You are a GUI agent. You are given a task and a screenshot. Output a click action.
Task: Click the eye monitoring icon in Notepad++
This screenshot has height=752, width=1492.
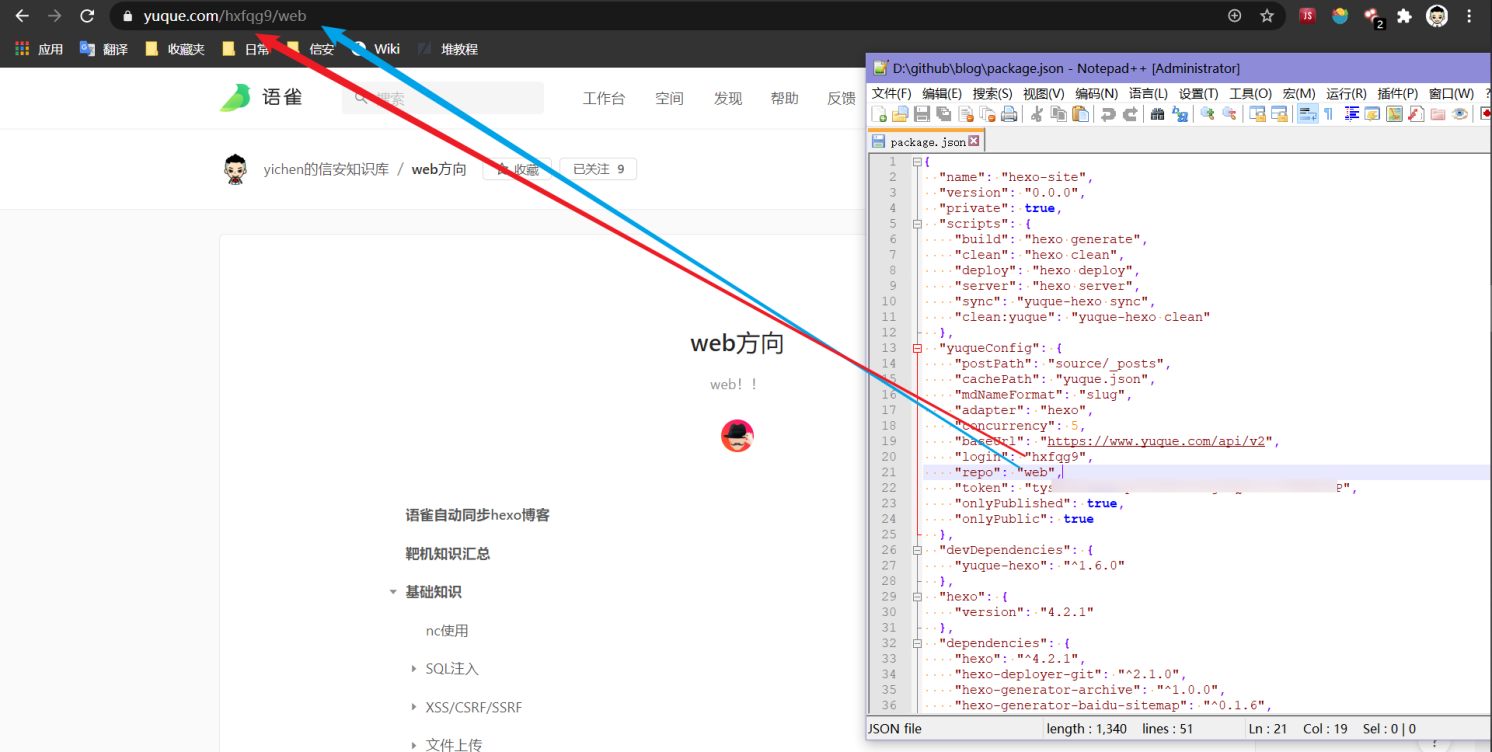point(1460,114)
